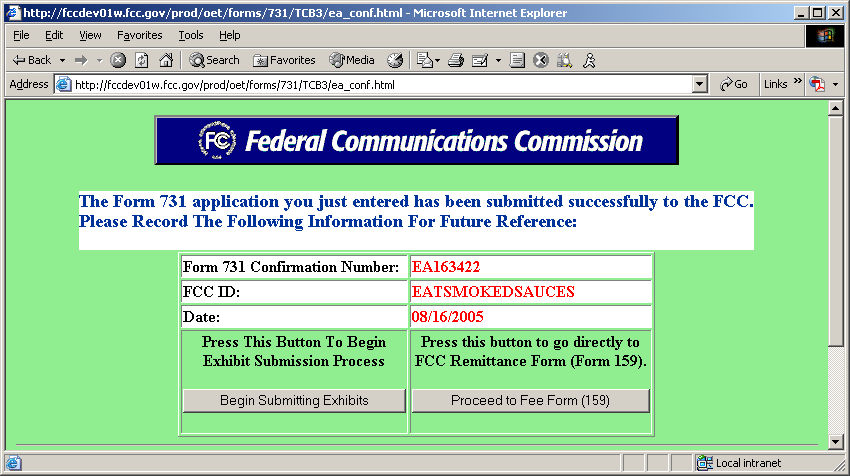Image resolution: width=850 pixels, height=476 pixels.
Task: Go to the Home page icon
Action: [166, 60]
